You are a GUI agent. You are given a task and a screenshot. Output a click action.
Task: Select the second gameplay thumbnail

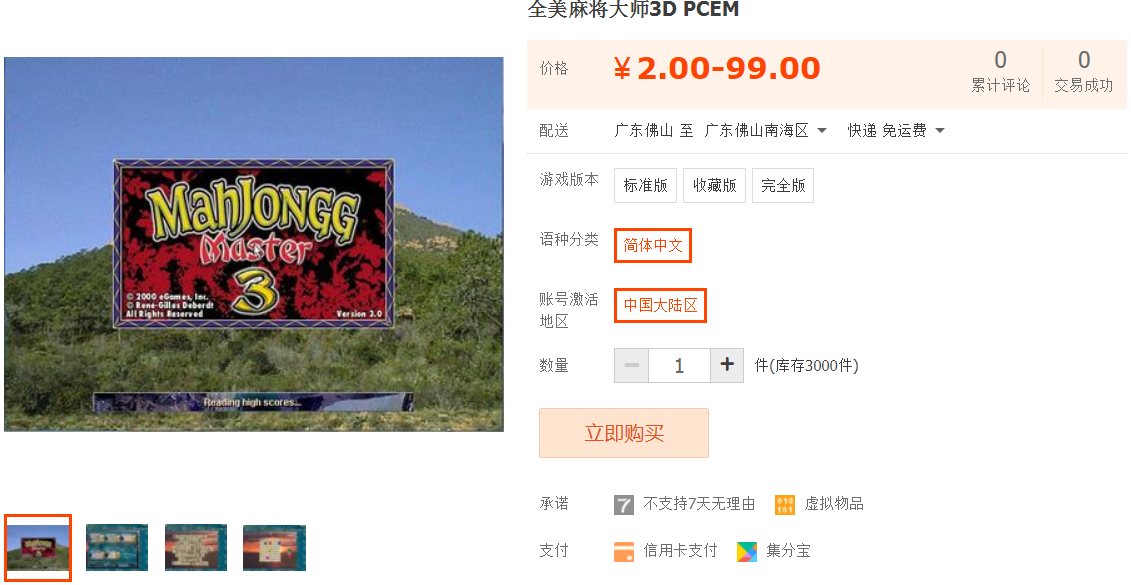coord(117,547)
